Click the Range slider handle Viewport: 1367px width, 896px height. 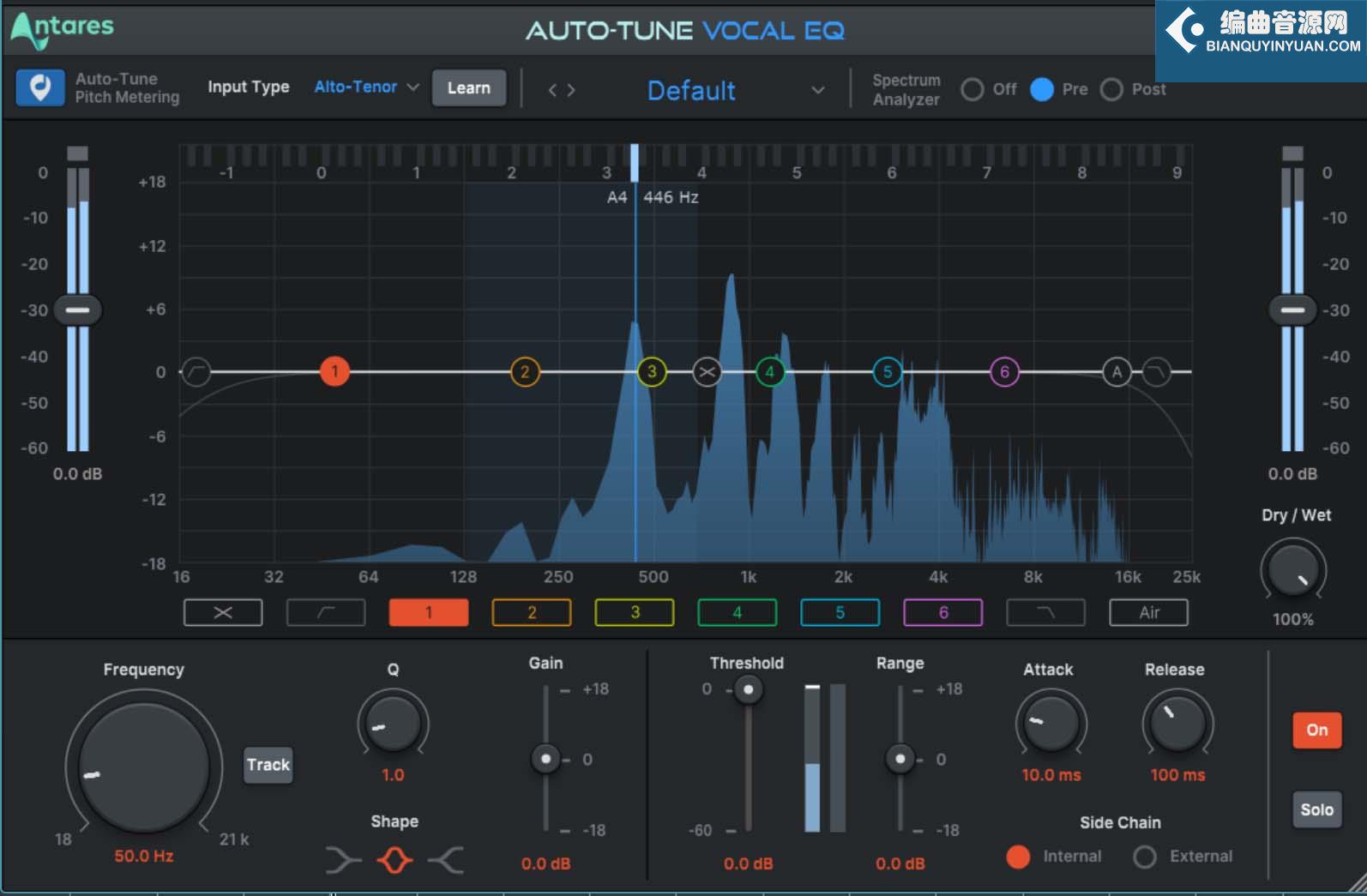900,759
